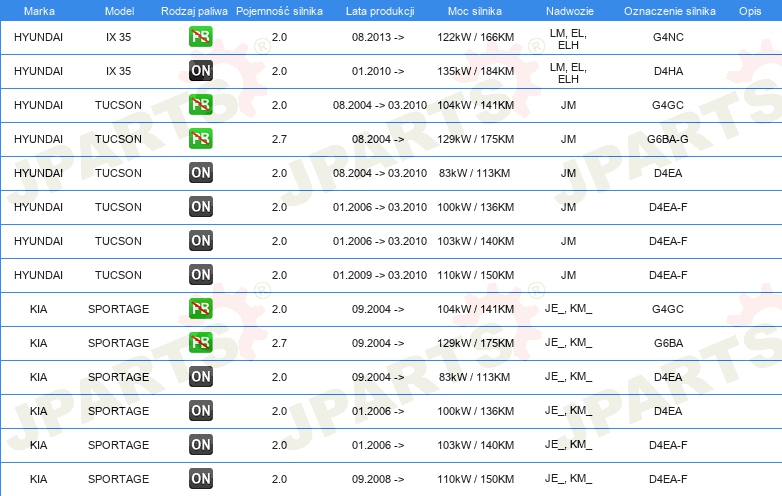
Task: Click the ON icon in Tucson 110kW / 150KM row
Action: point(200,275)
